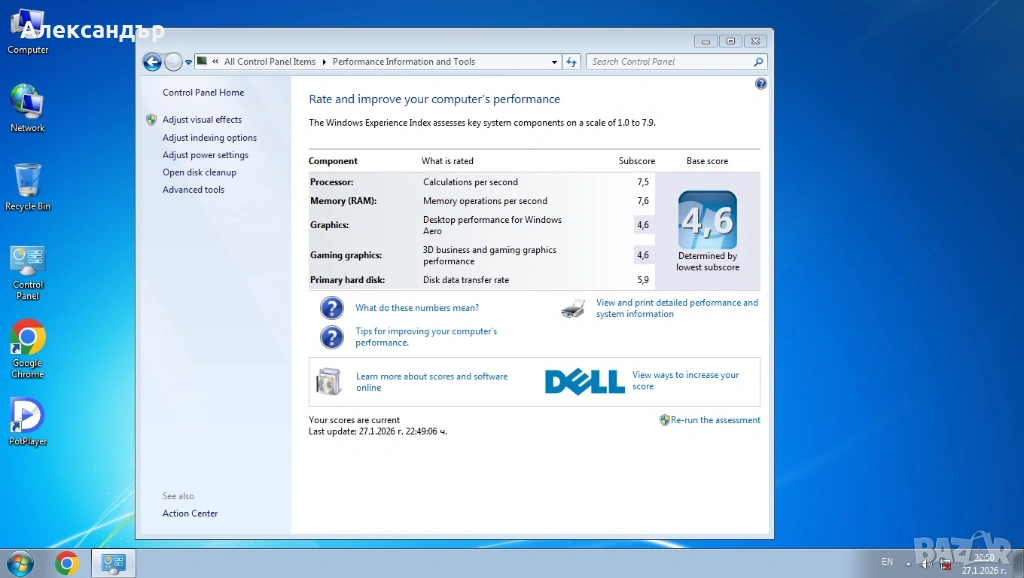Viewport: 1024px width, 578px height.
Task: Expand All Control Panel Items breadcrumb arrow
Action: (x=324, y=62)
